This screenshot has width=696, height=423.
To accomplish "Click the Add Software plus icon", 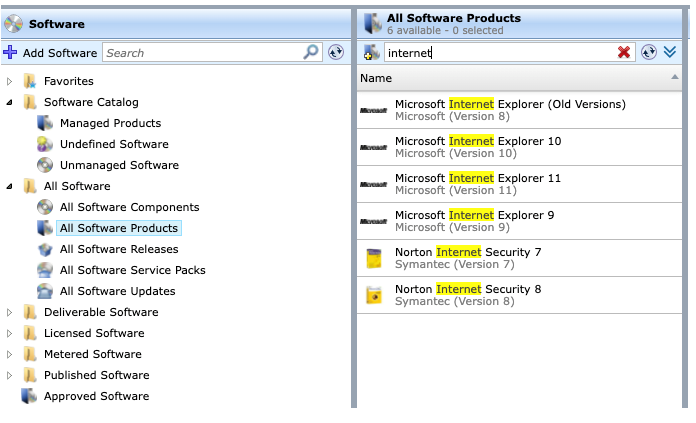I will pyautogui.click(x=10, y=52).
